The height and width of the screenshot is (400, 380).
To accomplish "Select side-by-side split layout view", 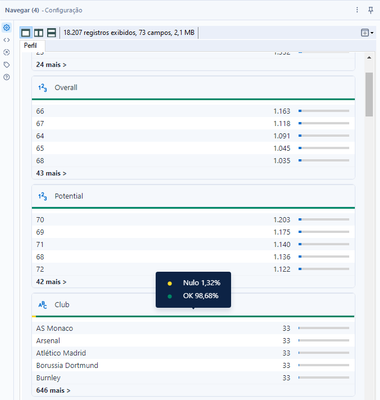I will pyautogui.click(x=39, y=33).
